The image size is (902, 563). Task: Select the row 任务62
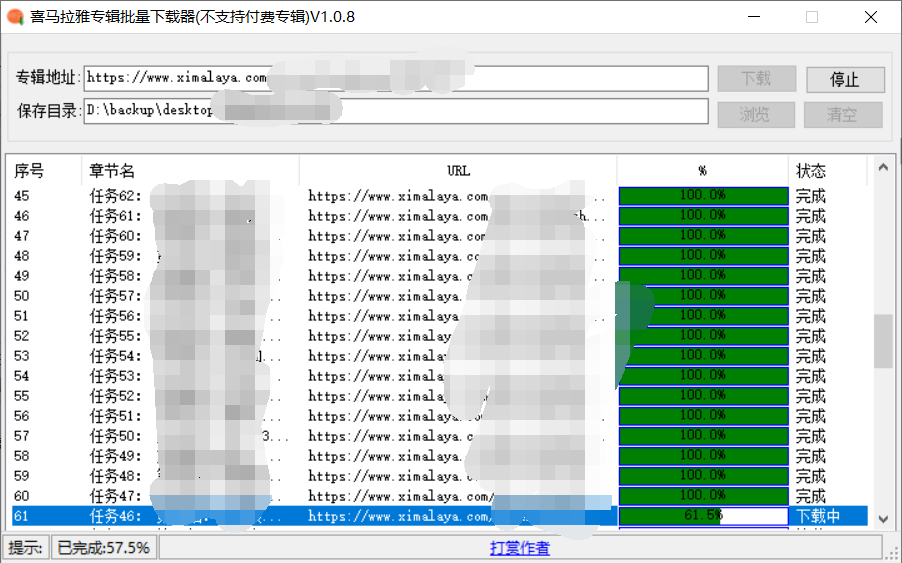(439, 196)
